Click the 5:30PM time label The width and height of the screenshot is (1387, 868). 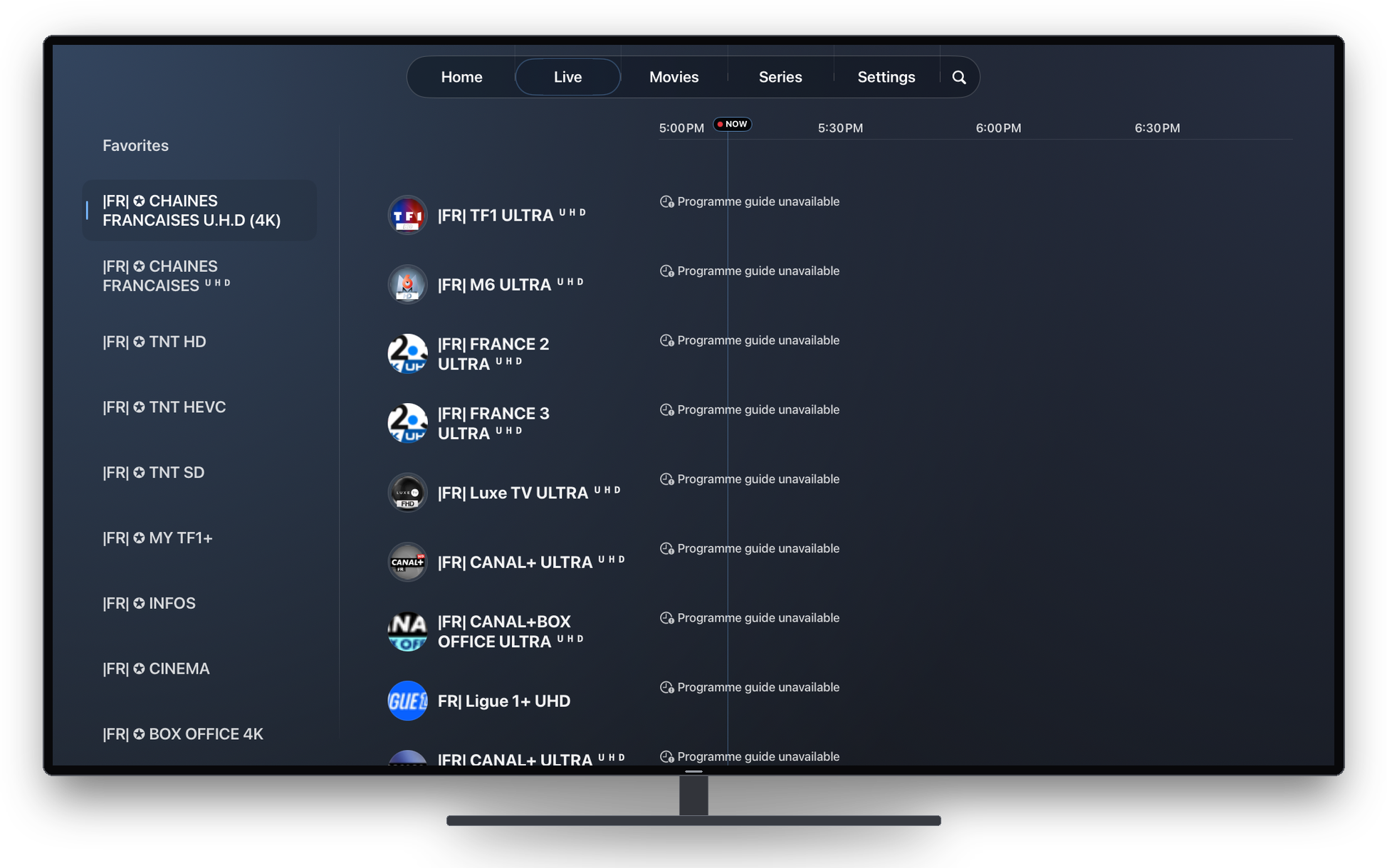coord(840,128)
